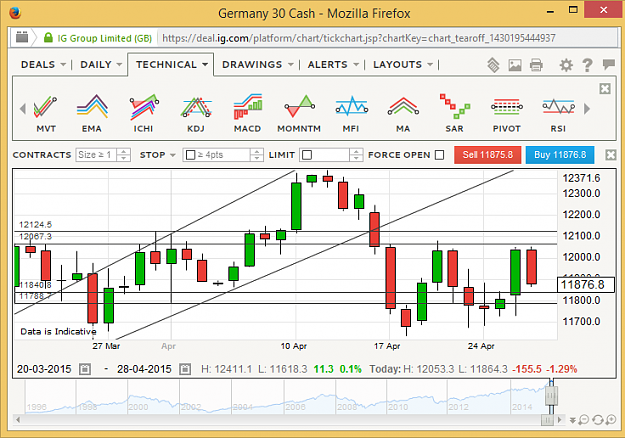Click the 12124.5 horizontal level label

(35, 224)
